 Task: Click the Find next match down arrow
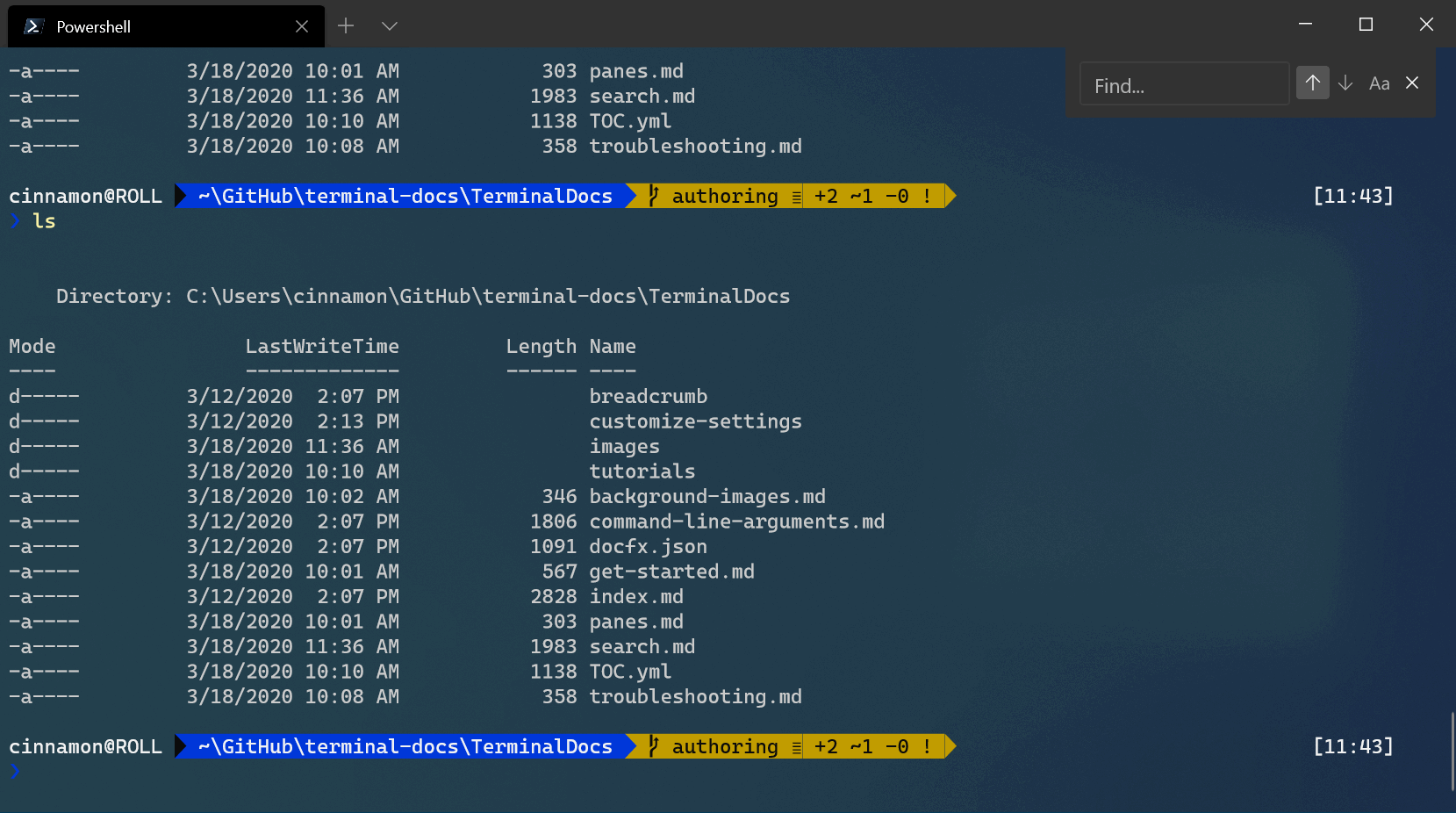1345,83
